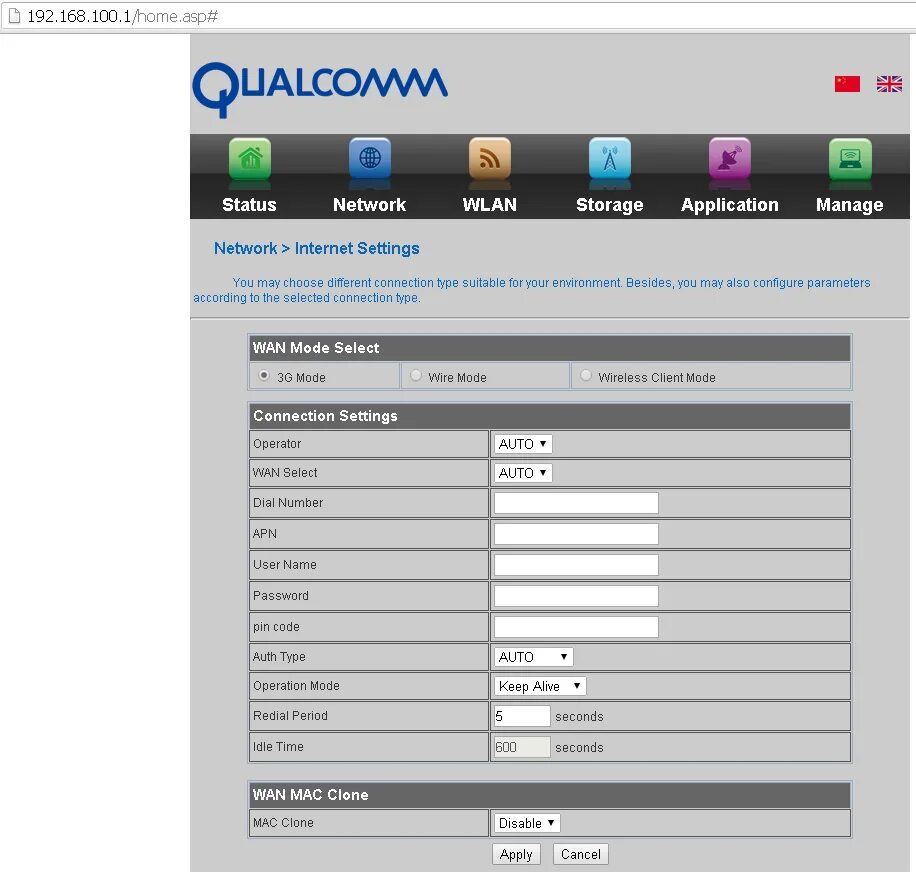Image resolution: width=916 pixels, height=878 pixels.
Task: Click the 'Operator' row label
Action: pos(277,444)
